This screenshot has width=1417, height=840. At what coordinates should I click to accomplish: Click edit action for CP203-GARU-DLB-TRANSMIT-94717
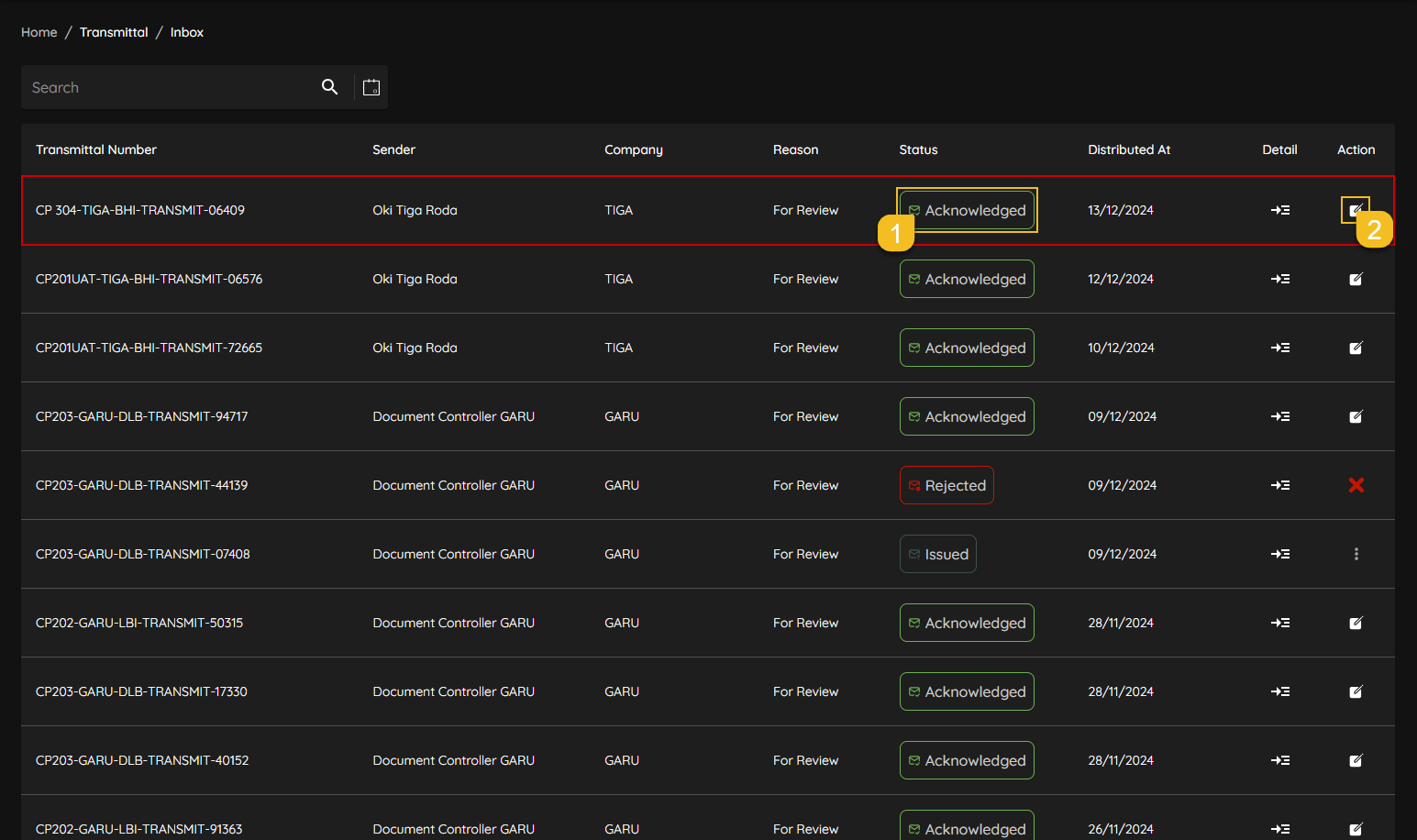1356,416
